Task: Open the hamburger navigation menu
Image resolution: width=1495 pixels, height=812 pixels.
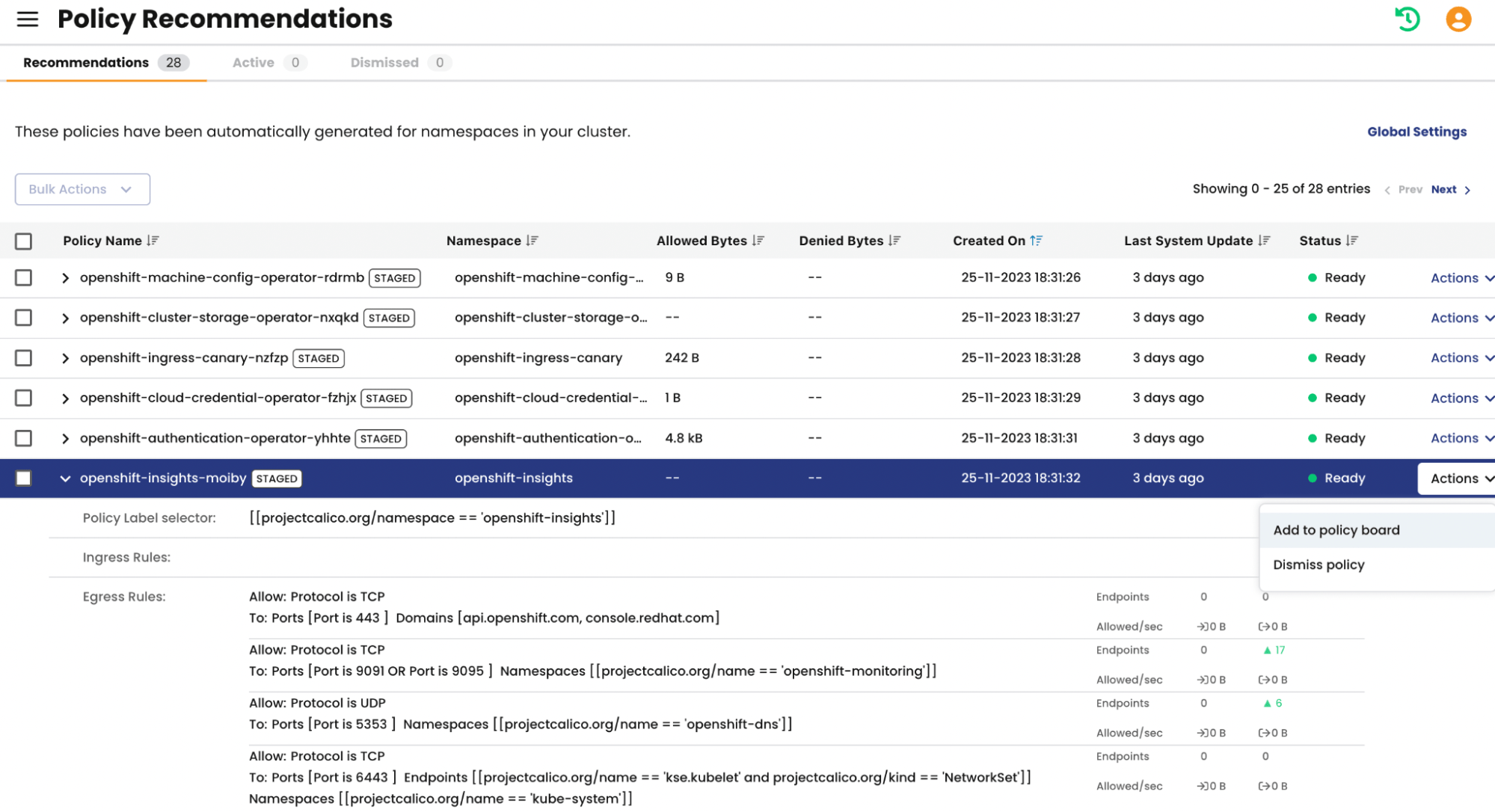Action: pos(27,19)
